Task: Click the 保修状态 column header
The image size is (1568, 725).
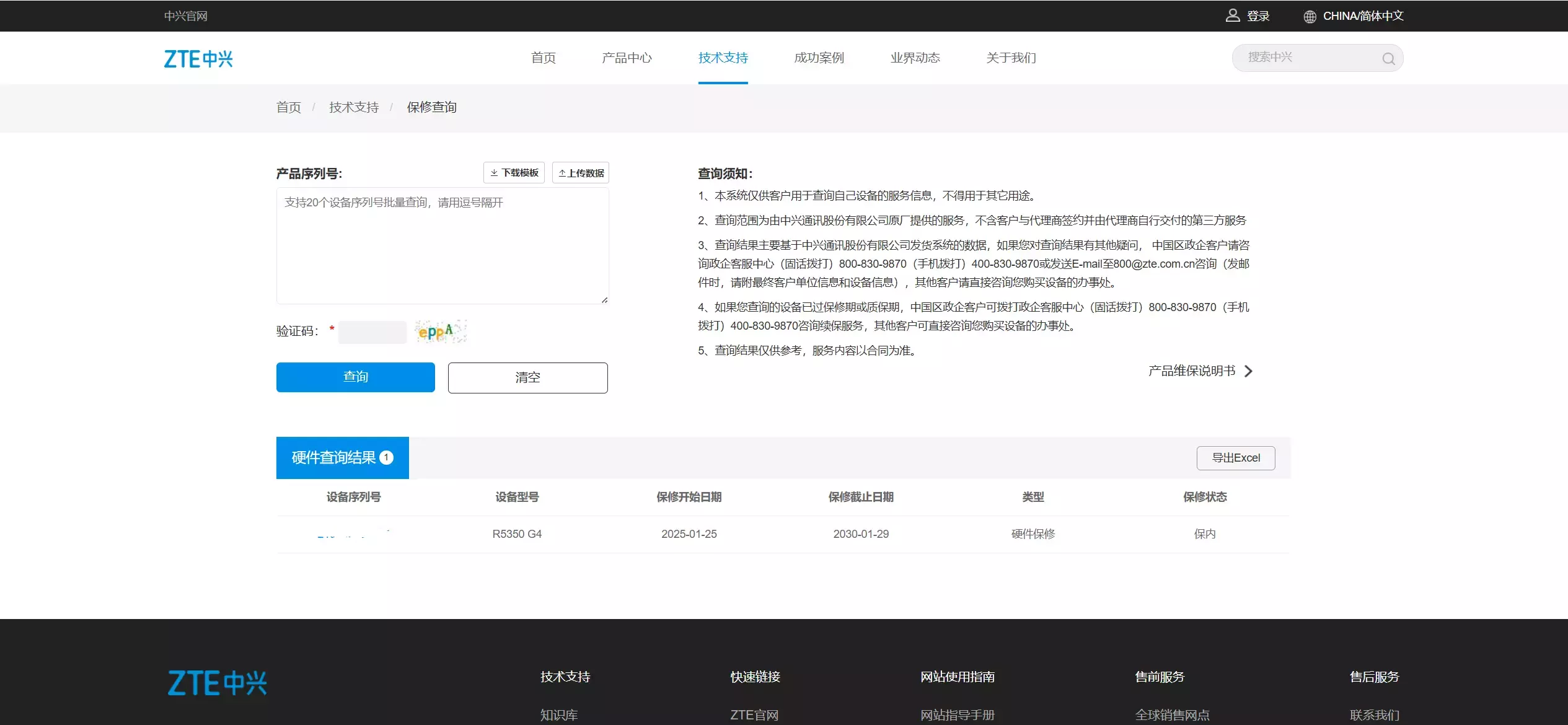Action: 1205,497
